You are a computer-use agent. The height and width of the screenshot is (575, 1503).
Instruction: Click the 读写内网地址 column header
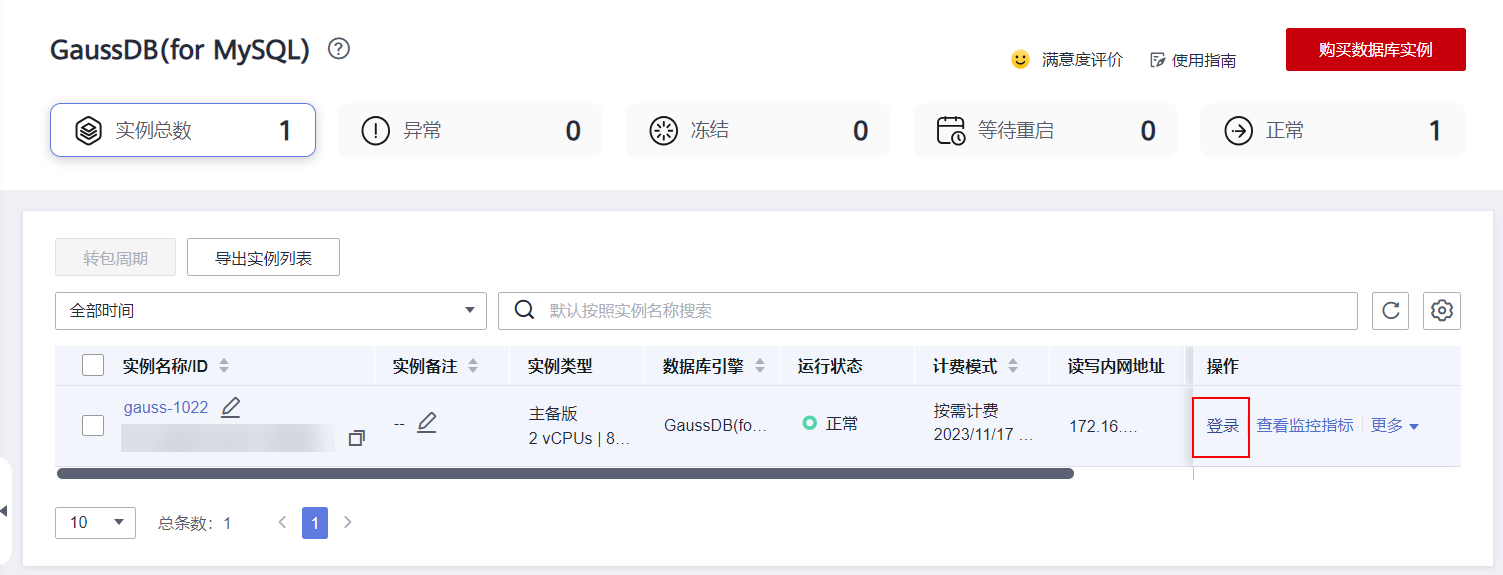click(1116, 366)
